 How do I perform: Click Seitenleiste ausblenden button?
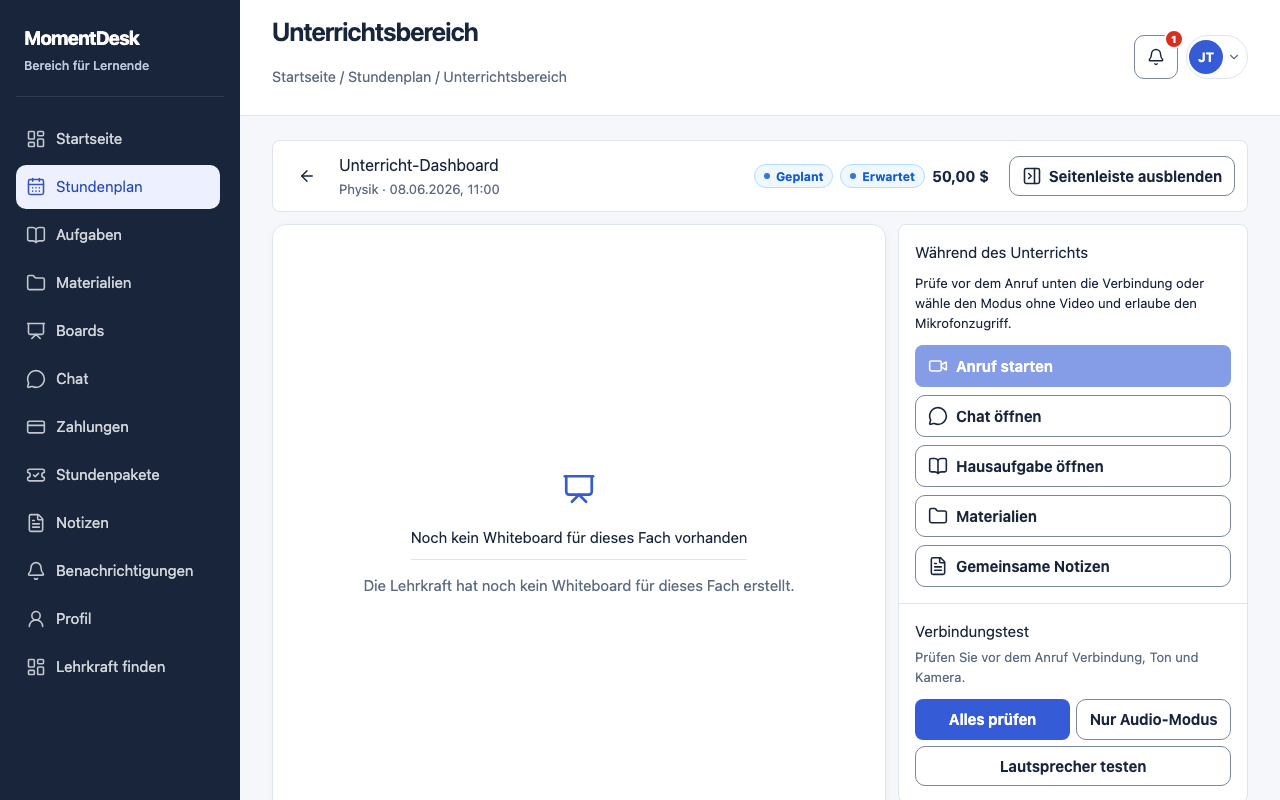click(1122, 176)
